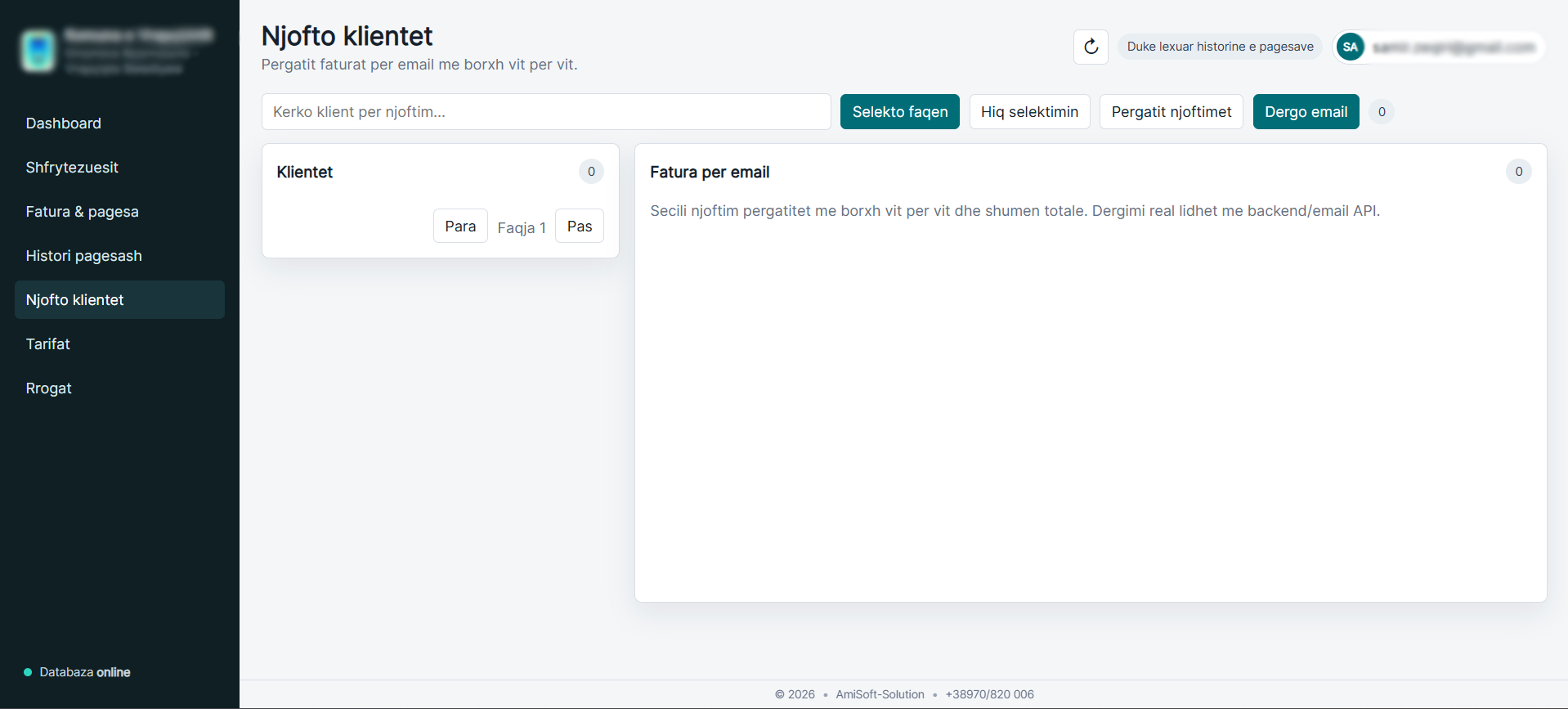This screenshot has width=1568, height=709.
Task: Go to previous page with Para
Action: (460, 227)
